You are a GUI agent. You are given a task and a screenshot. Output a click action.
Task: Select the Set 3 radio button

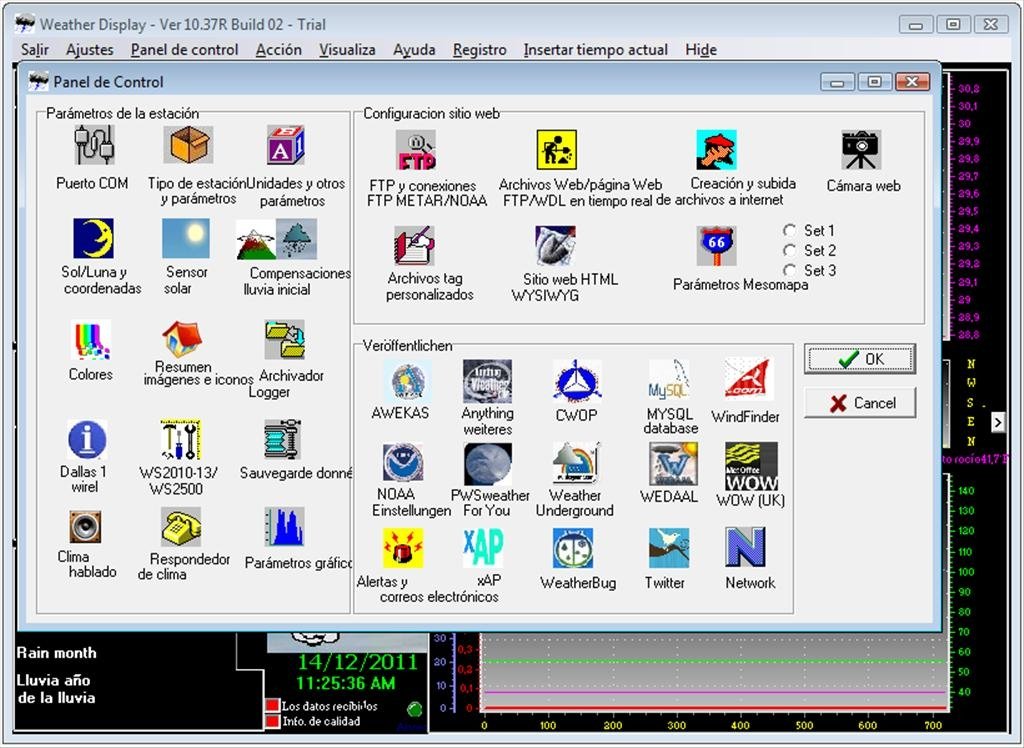790,270
